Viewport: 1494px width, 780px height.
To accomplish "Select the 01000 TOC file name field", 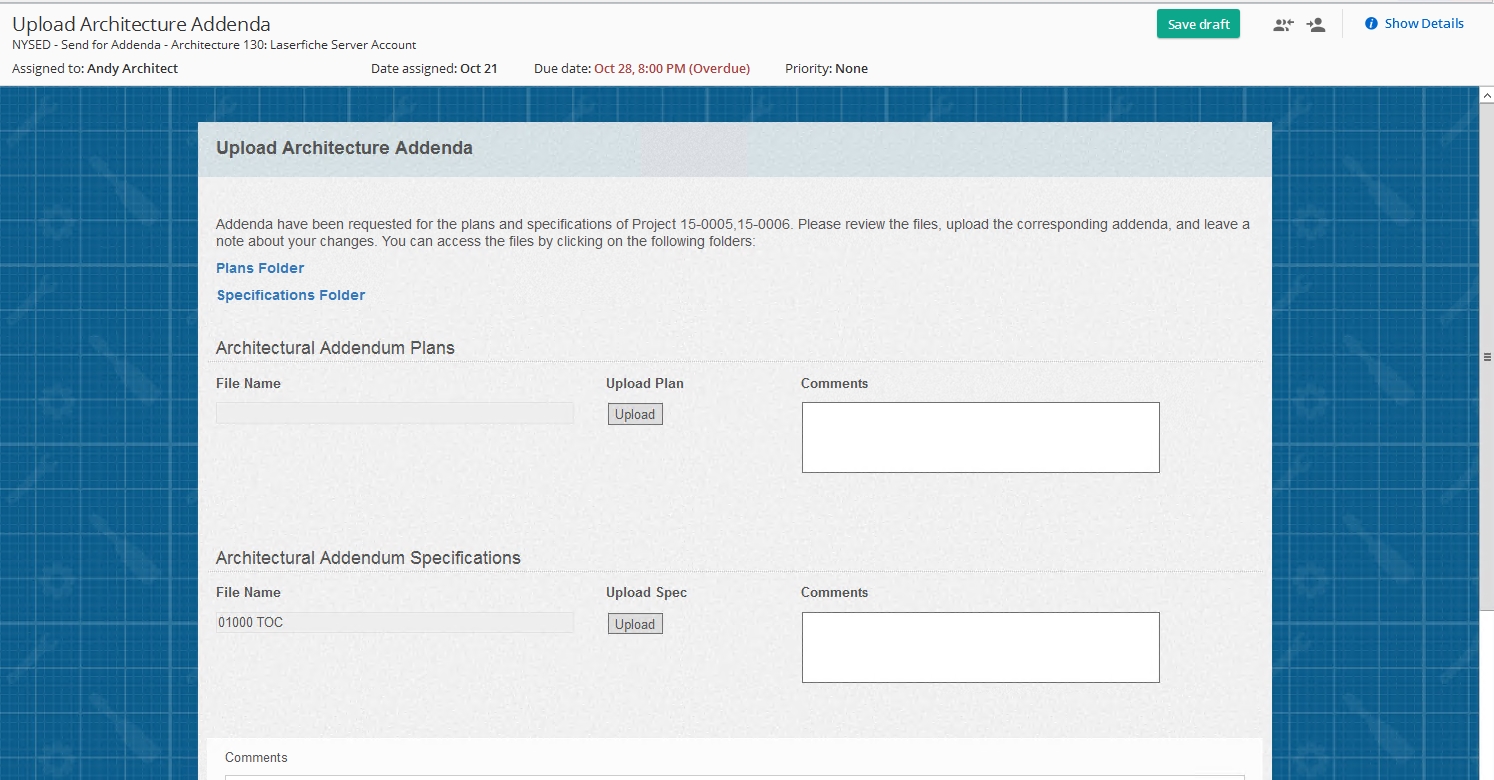I will click(395, 622).
